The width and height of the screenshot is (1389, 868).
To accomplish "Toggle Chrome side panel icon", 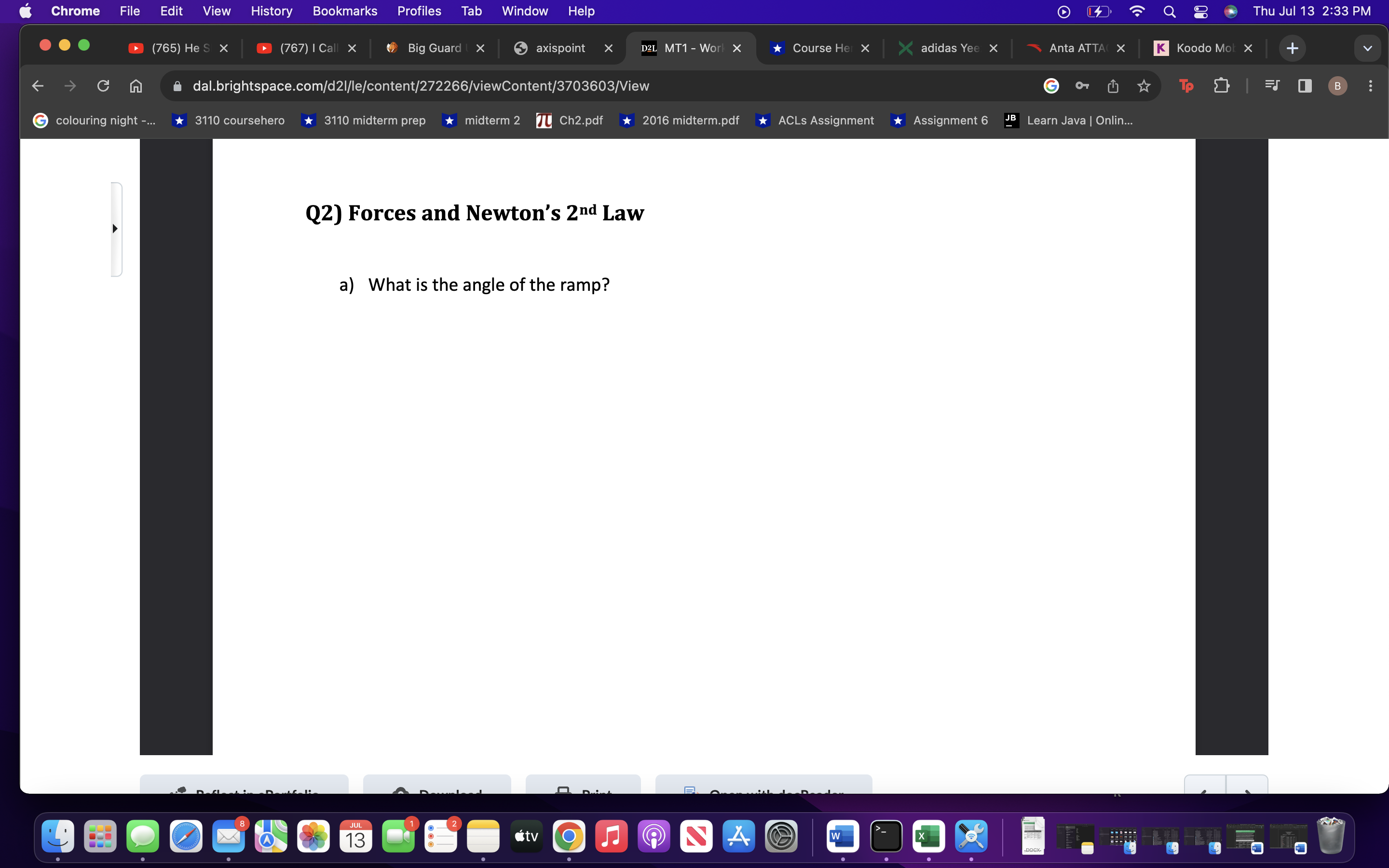I will [1305, 86].
